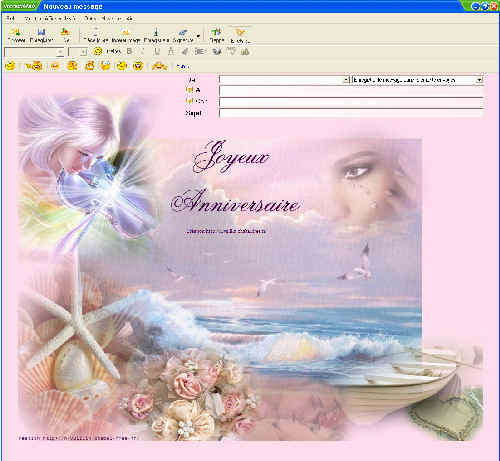
Task: Insert the second emoticon in the emoticon row
Action: tap(34, 66)
